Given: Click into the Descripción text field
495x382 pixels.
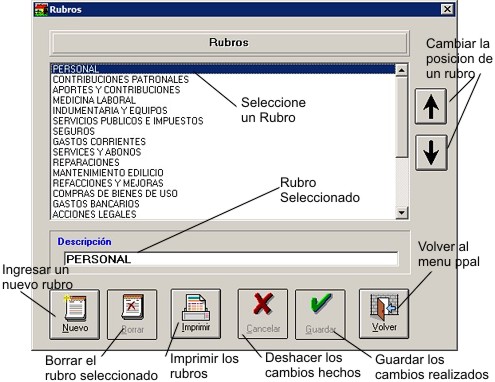Looking at the screenshot, I should coord(231,259).
